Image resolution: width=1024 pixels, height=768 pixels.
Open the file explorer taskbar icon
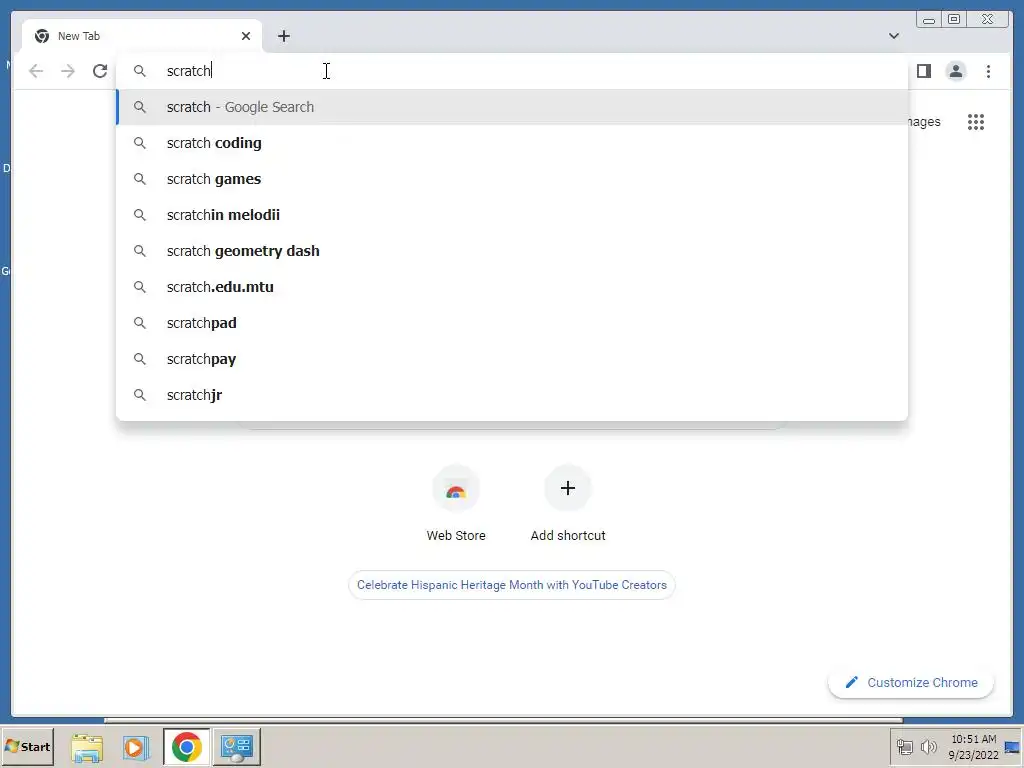87,747
